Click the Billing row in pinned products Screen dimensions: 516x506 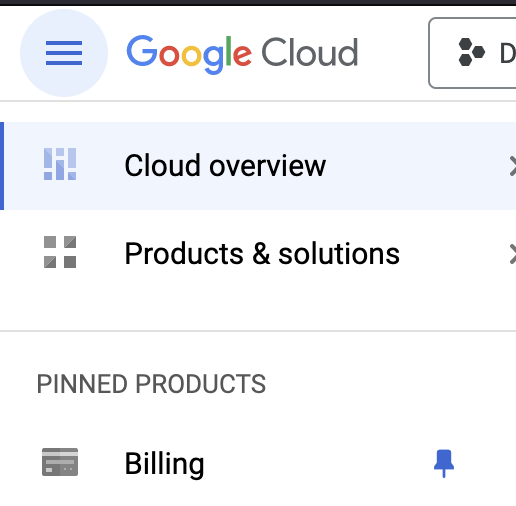tap(258, 463)
